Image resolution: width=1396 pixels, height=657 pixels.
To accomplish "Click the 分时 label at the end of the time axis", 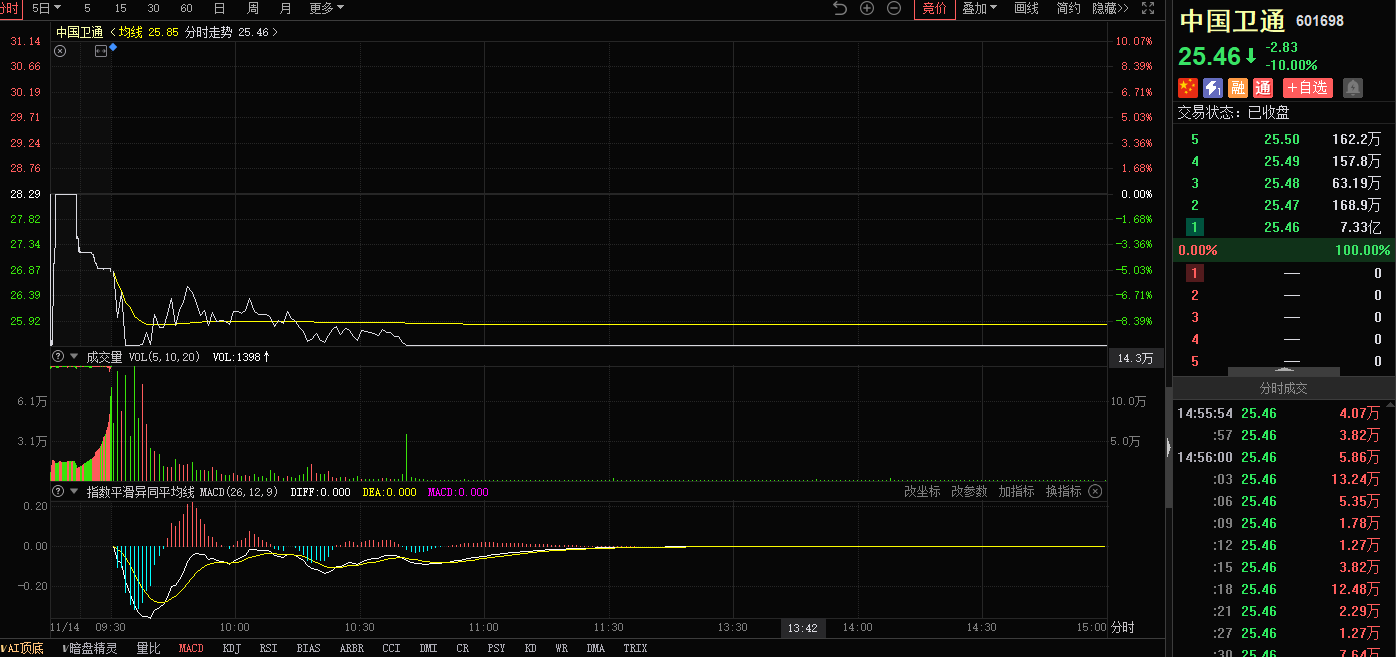I will tap(1122, 627).
